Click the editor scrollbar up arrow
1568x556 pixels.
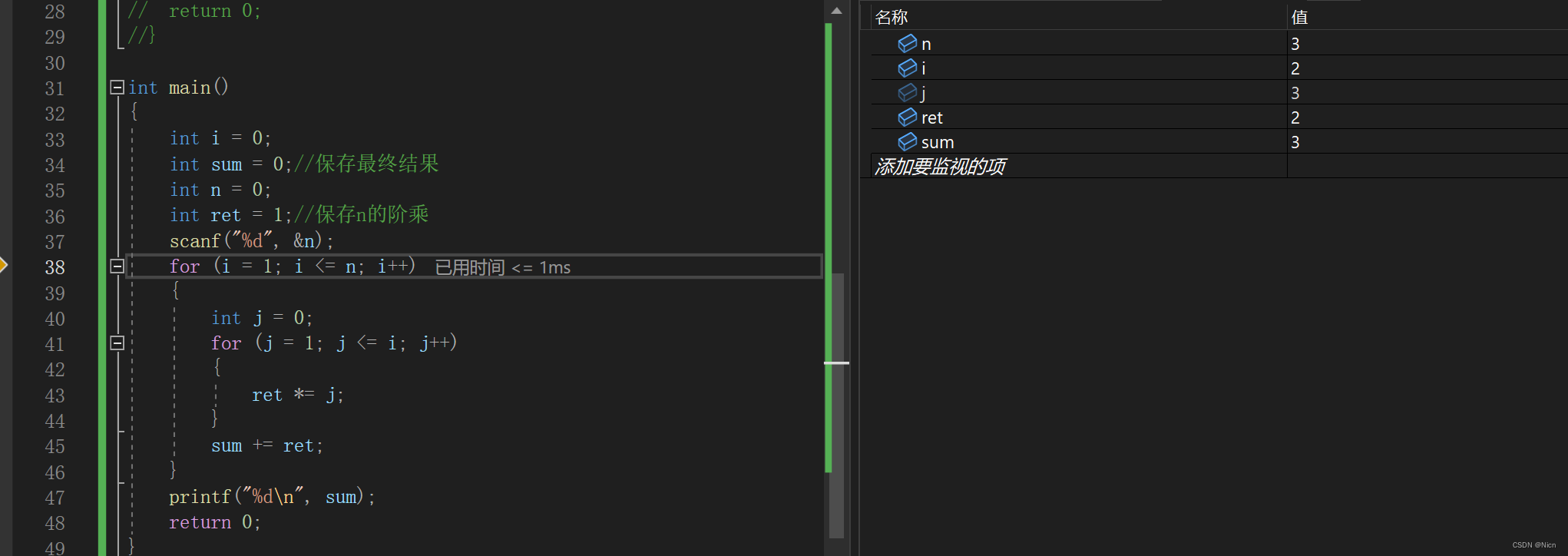[x=836, y=11]
